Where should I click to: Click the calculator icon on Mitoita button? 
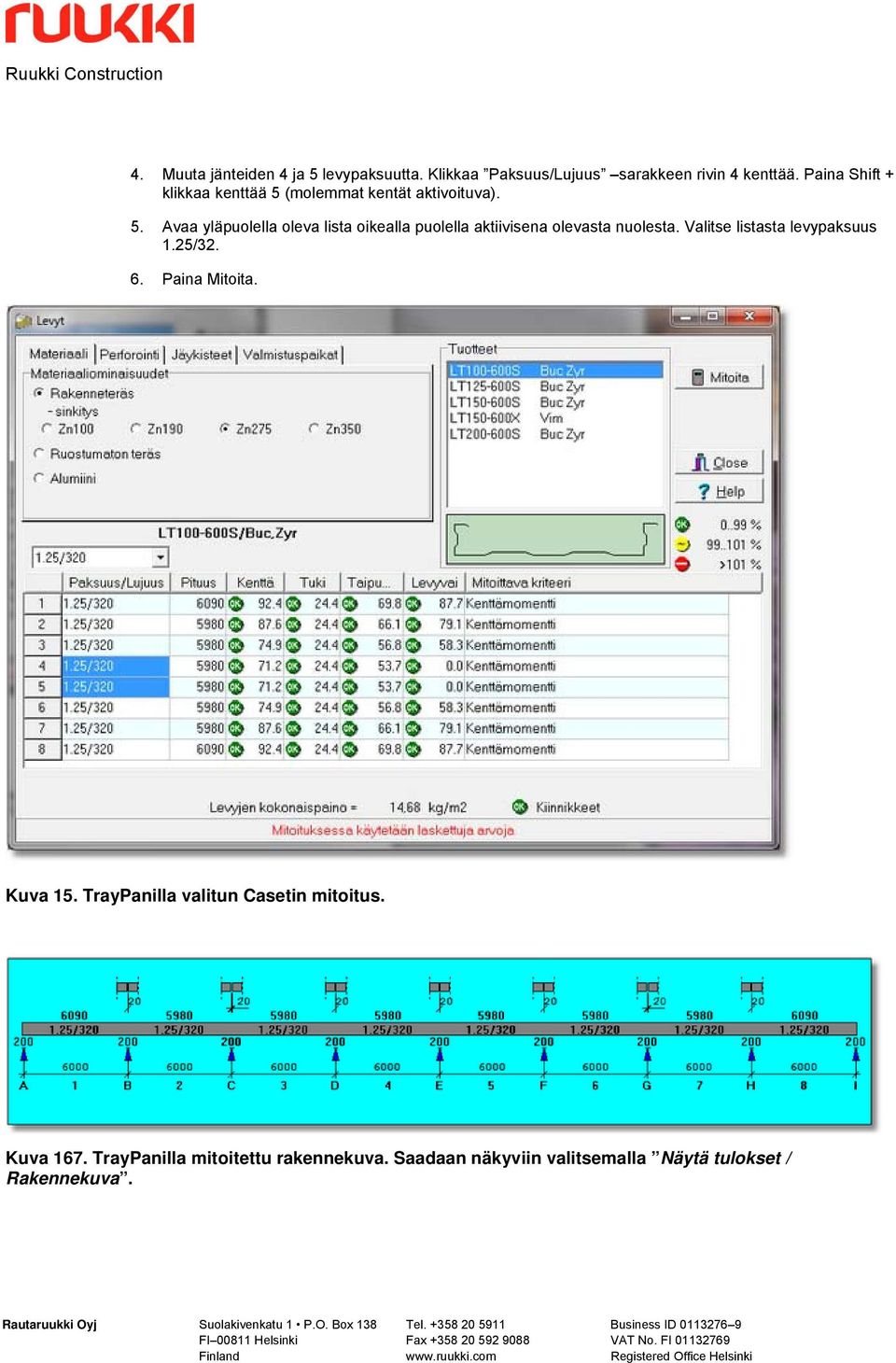(x=697, y=377)
